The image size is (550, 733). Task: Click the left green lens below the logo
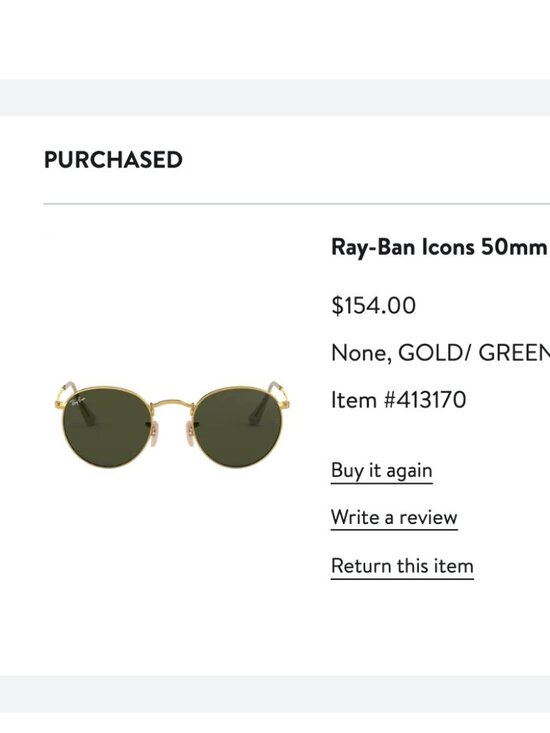click(107, 437)
